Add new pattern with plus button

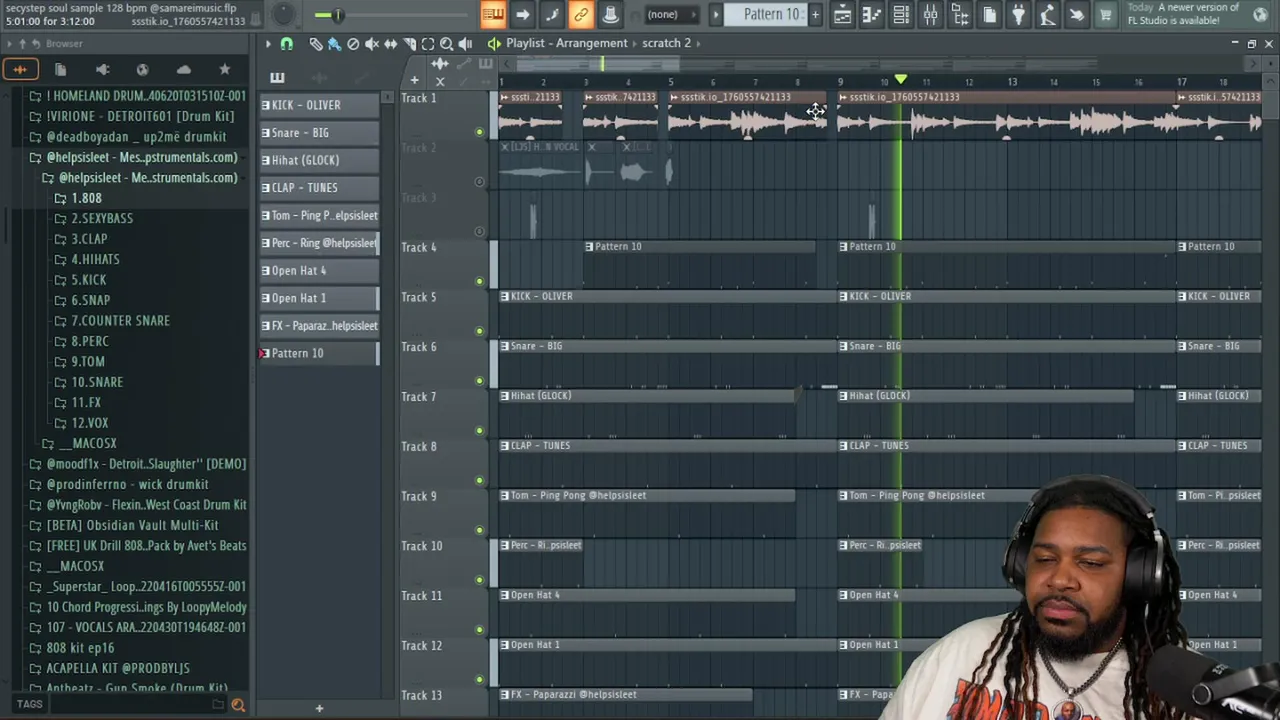click(815, 15)
